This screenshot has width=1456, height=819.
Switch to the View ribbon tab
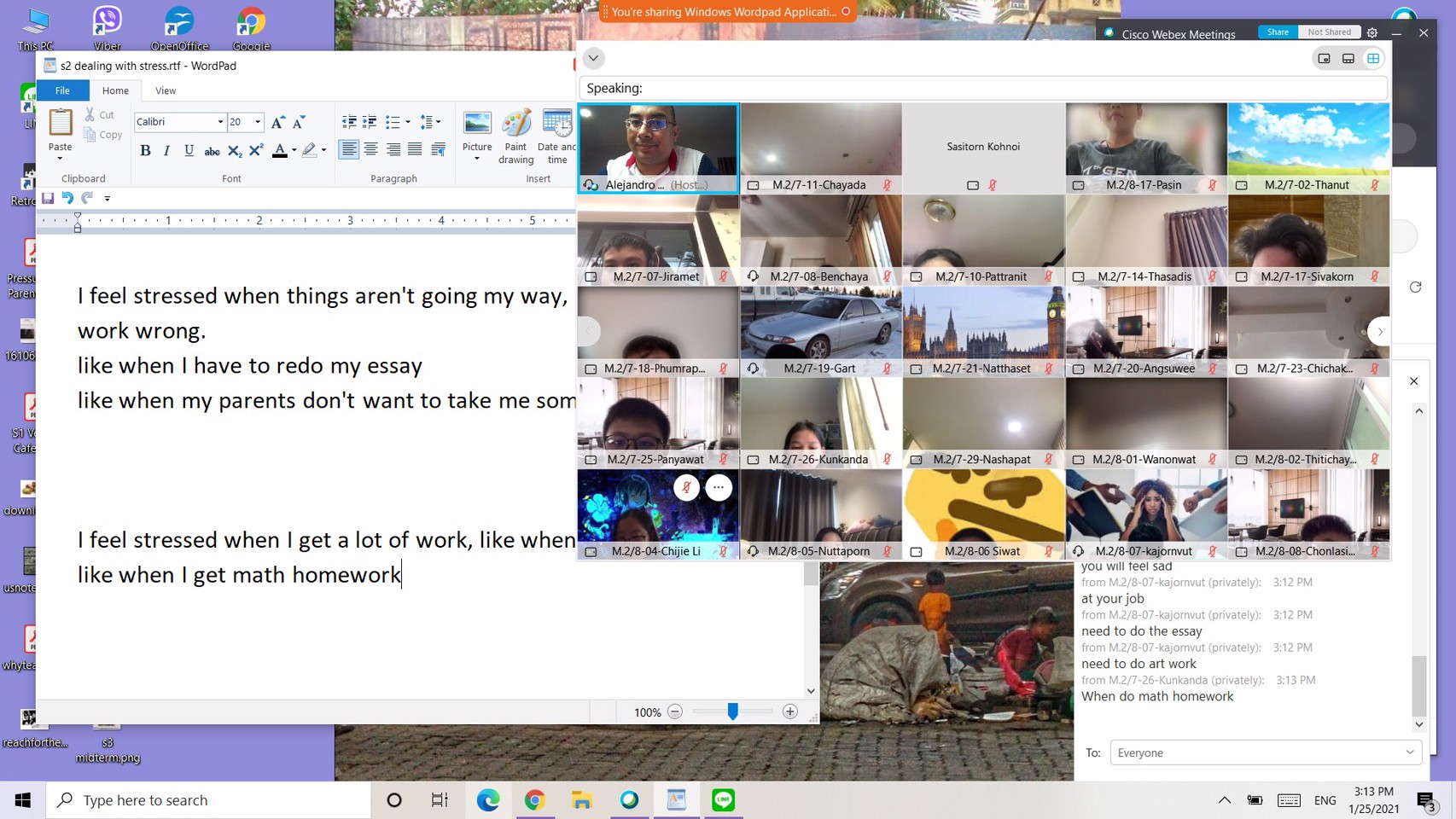[166, 90]
